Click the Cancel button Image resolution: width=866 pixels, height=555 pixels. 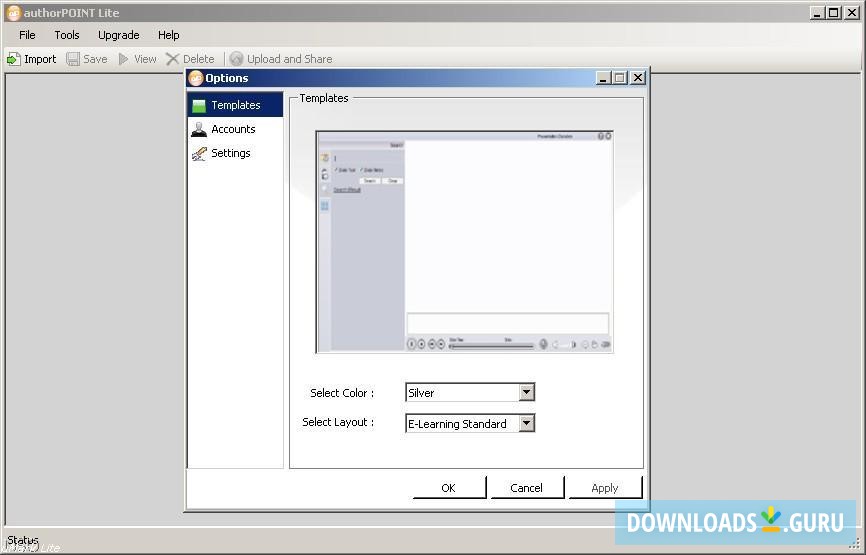coord(527,488)
